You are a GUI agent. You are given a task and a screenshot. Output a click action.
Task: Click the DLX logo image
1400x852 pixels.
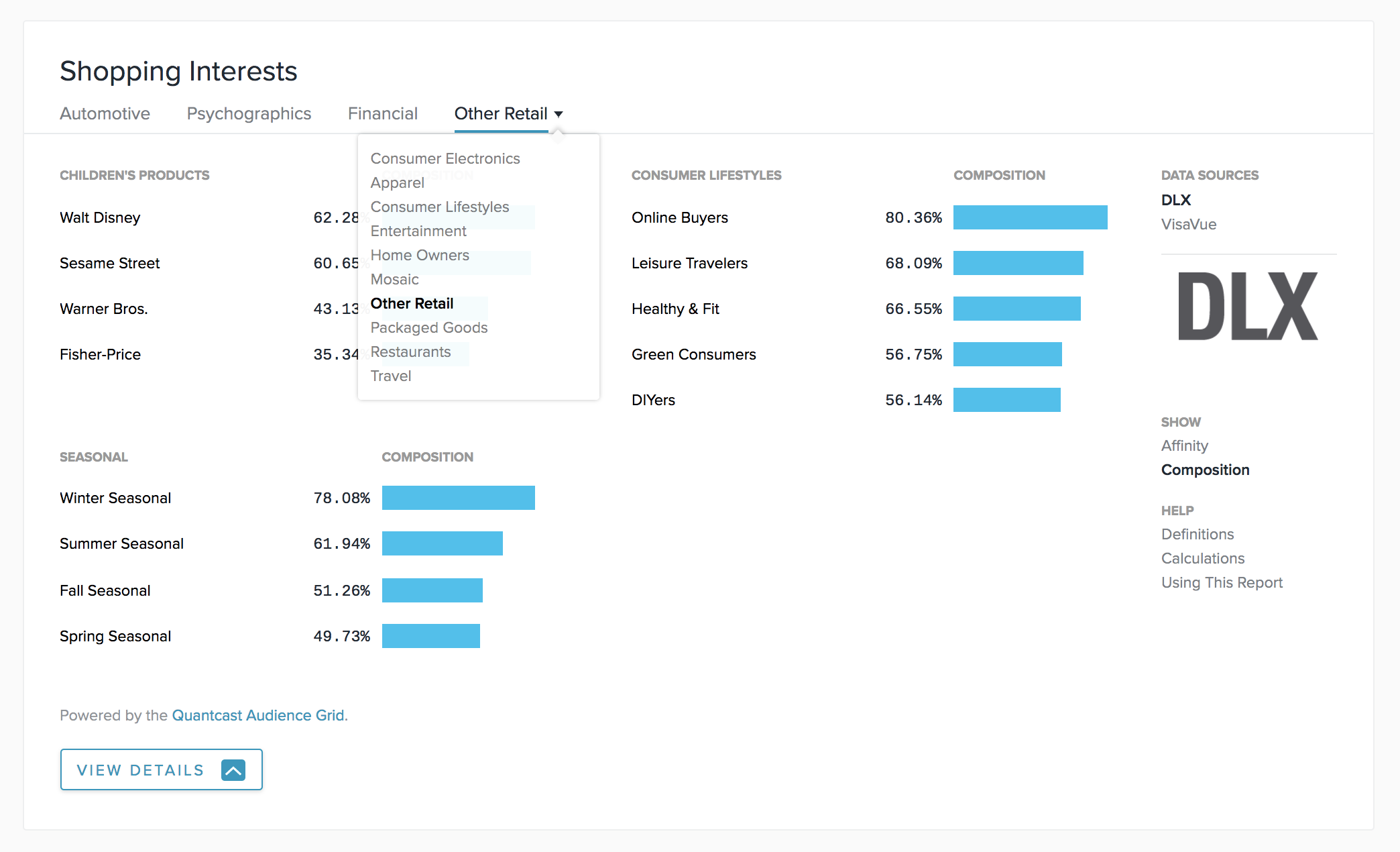(x=1247, y=305)
